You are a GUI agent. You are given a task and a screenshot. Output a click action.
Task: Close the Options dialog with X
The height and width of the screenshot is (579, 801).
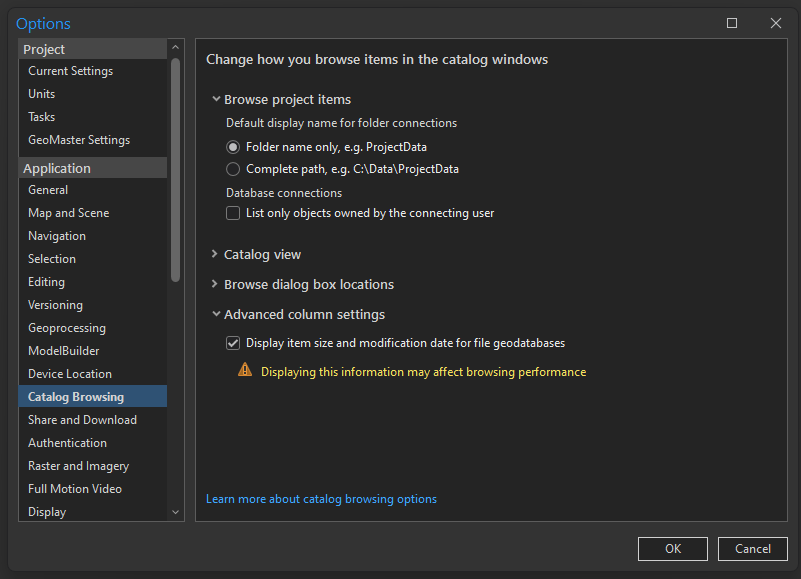[x=775, y=23]
